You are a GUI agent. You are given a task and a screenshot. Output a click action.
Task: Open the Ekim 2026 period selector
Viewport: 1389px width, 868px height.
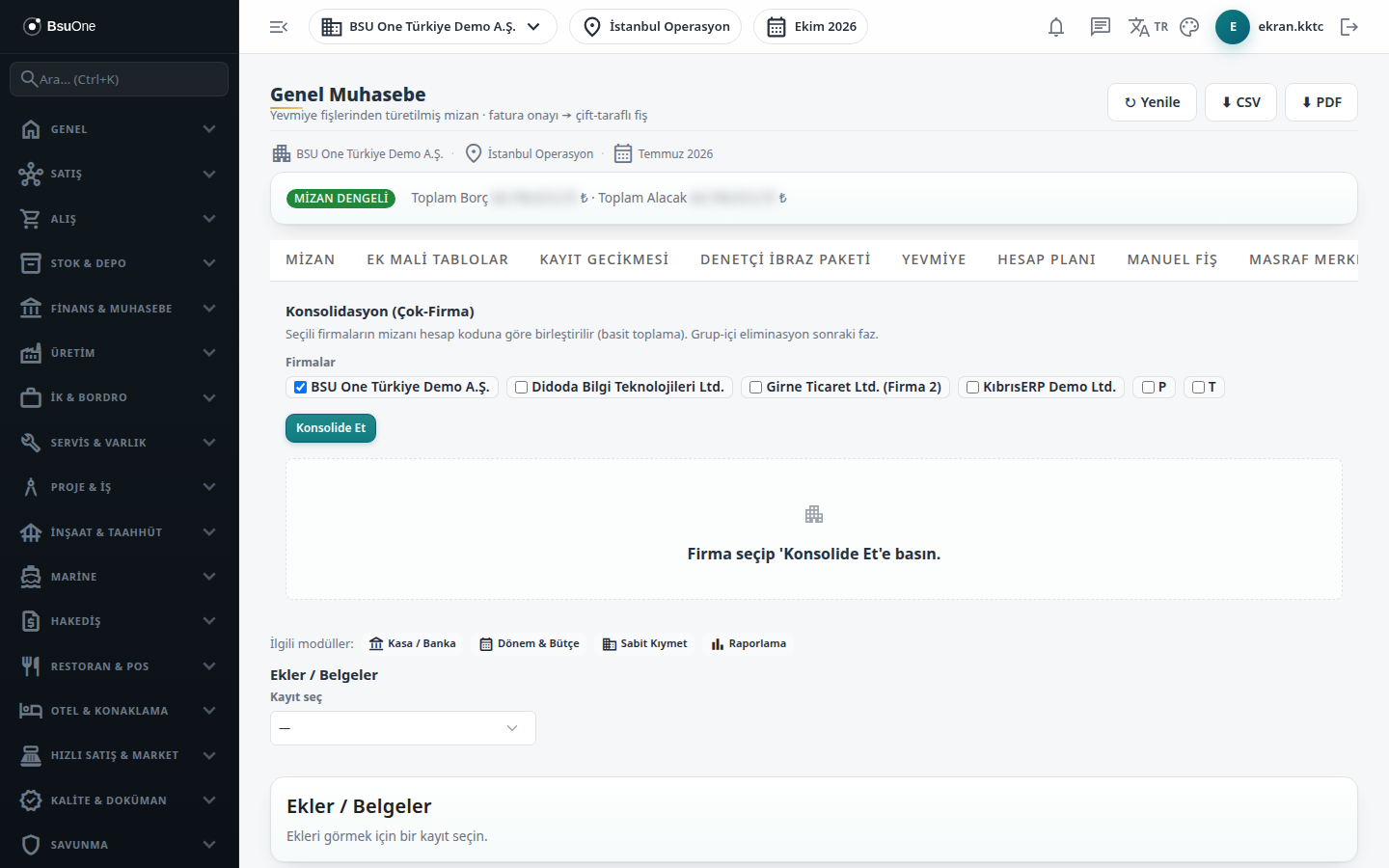pyautogui.click(x=810, y=27)
